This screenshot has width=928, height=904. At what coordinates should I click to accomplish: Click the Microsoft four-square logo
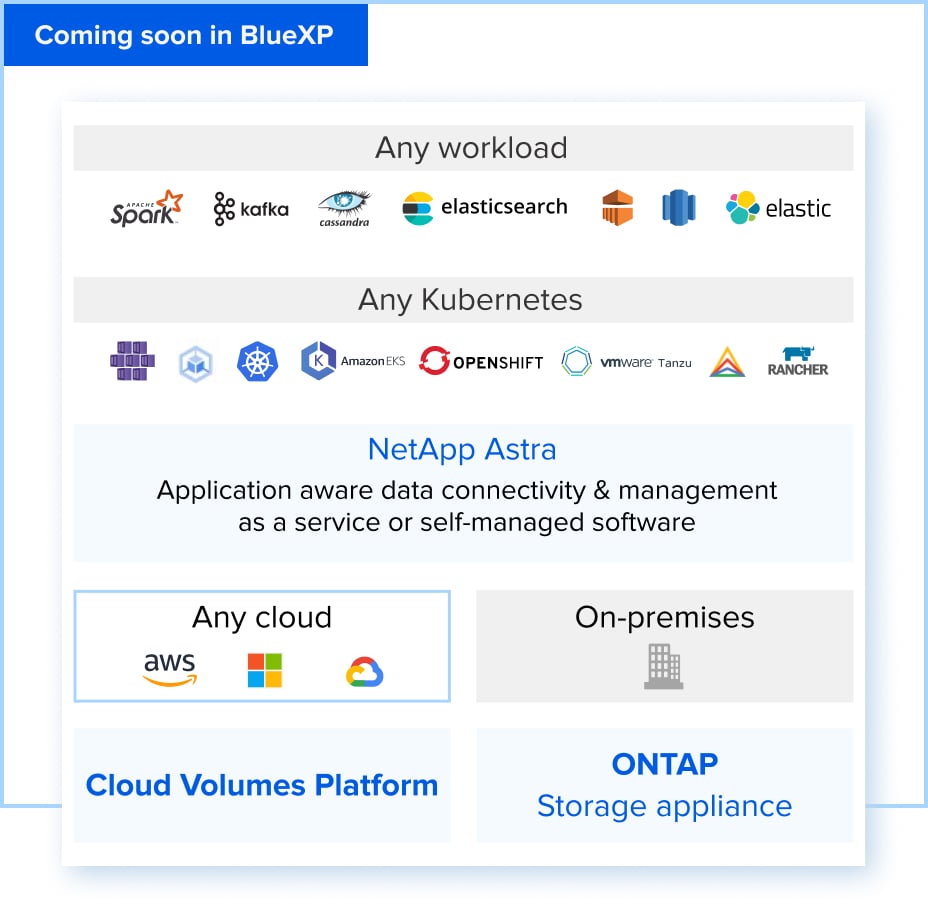click(x=265, y=670)
